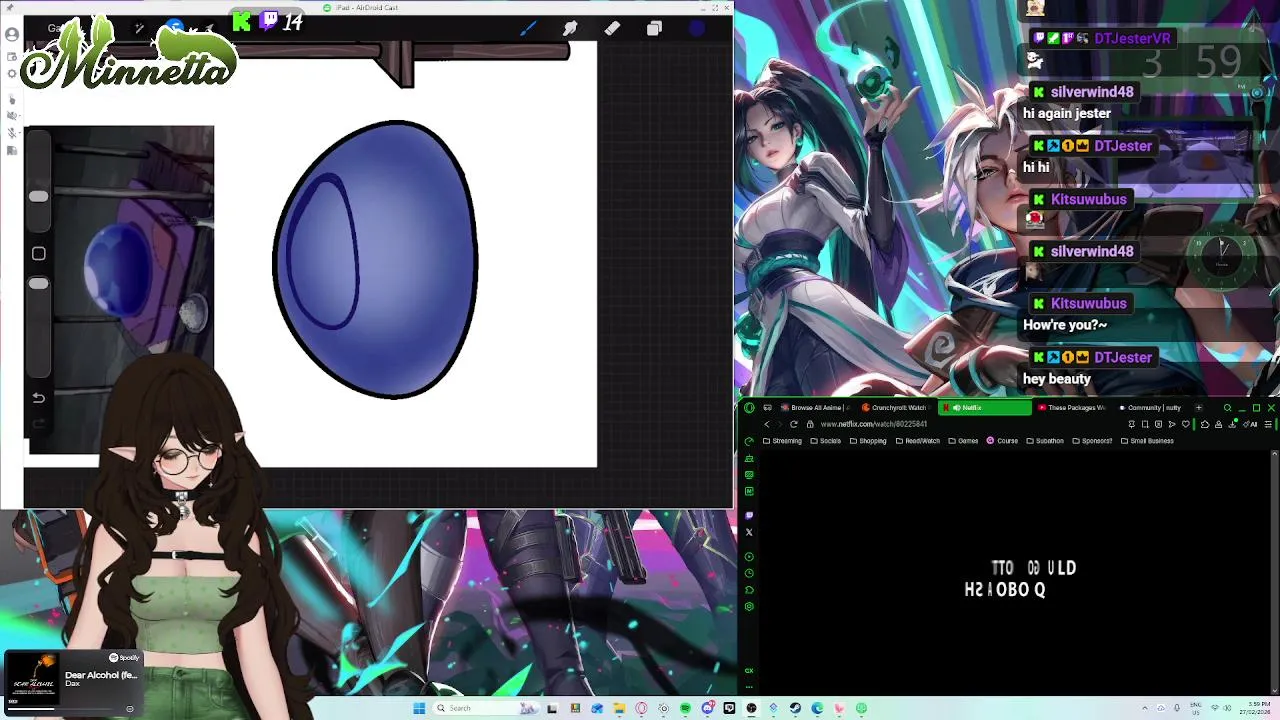The width and height of the screenshot is (1280, 720).
Task: Switch to the Crunchyroll Watch tab
Action: (x=894, y=408)
